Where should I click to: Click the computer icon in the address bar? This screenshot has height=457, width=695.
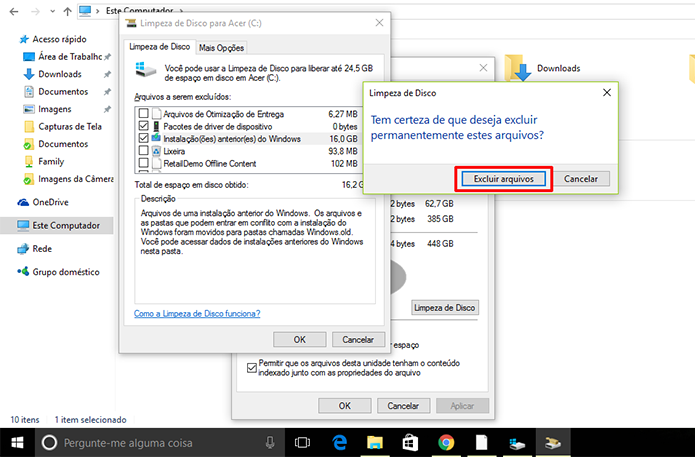pos(85,11)
